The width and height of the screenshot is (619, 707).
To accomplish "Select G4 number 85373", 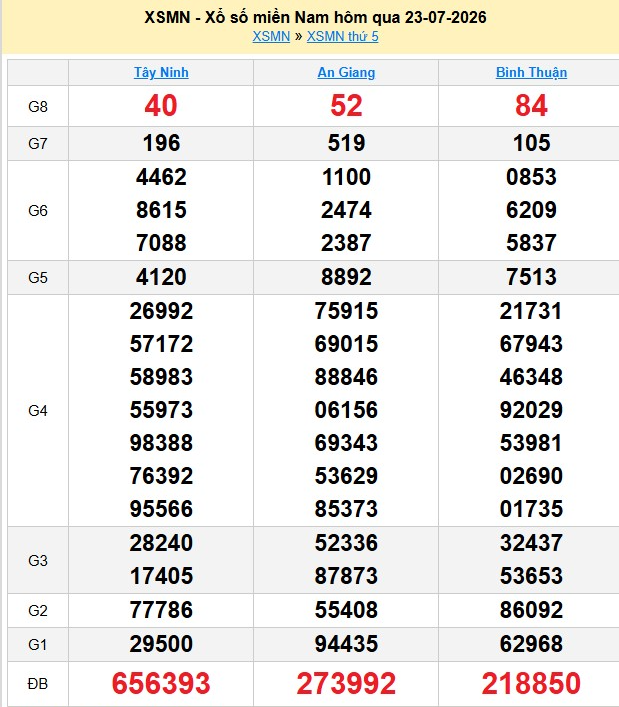I will pos(346,509).
